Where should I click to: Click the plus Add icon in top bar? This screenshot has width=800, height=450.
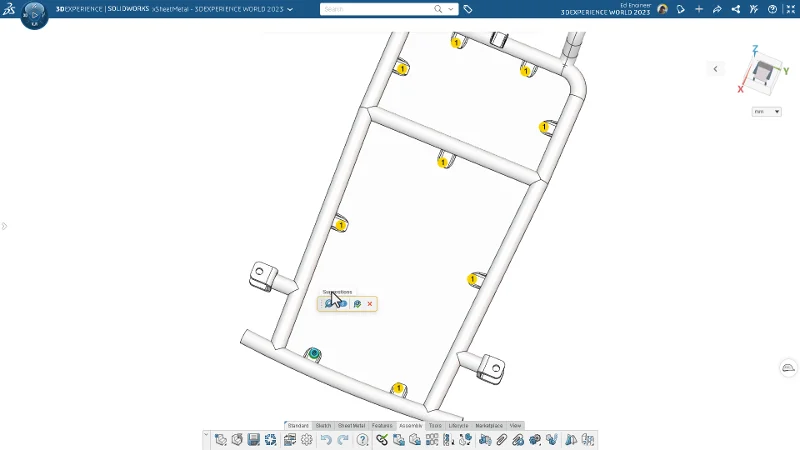click(699, 9)
